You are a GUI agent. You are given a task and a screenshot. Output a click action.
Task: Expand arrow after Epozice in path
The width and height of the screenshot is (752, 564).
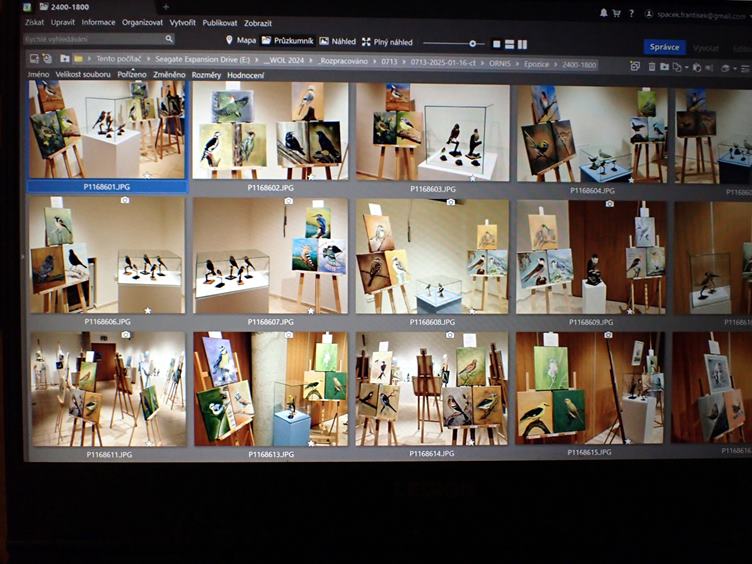556,64
